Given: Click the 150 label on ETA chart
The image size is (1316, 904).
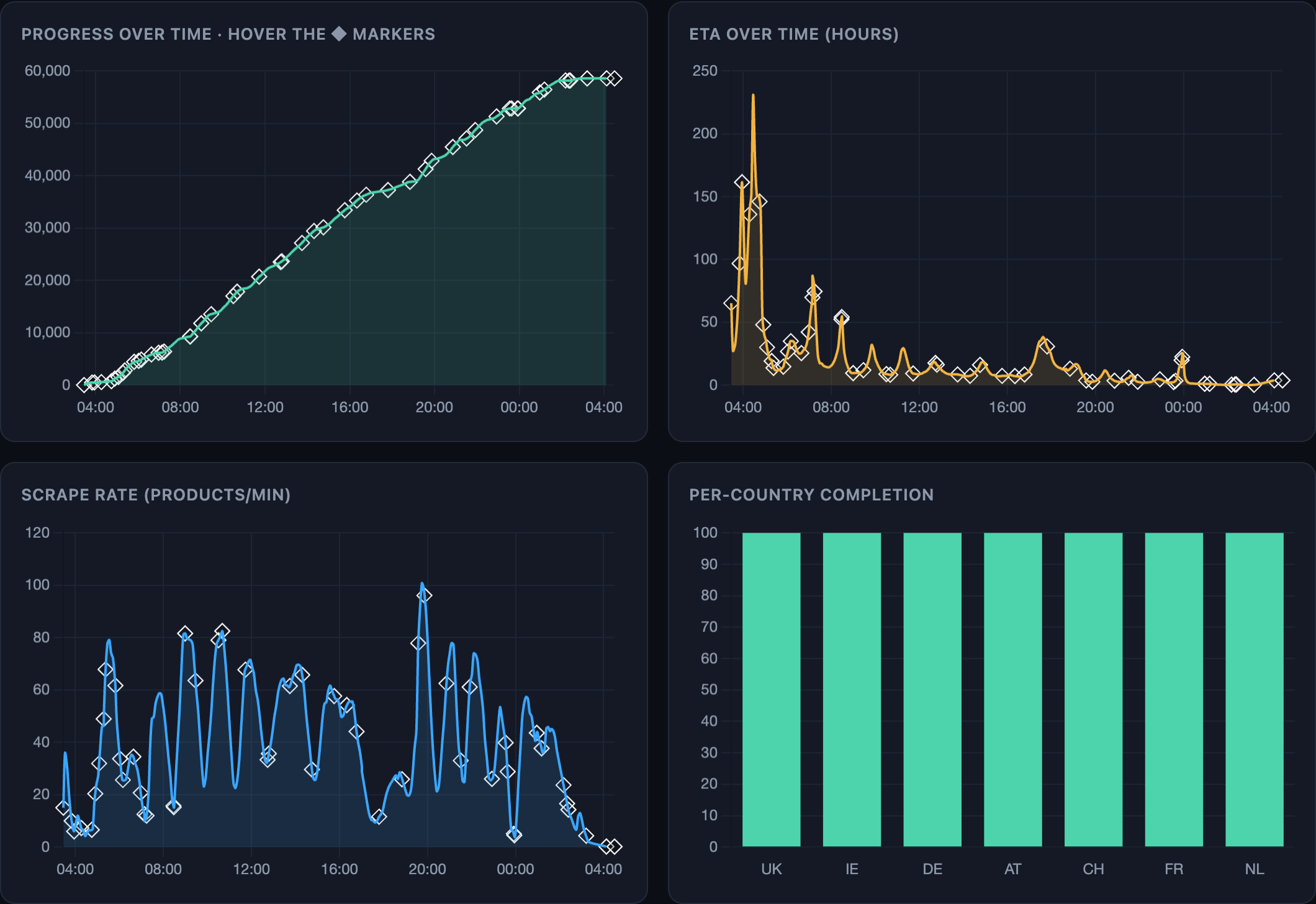Looking at the screenshot, I should [705, 197].
